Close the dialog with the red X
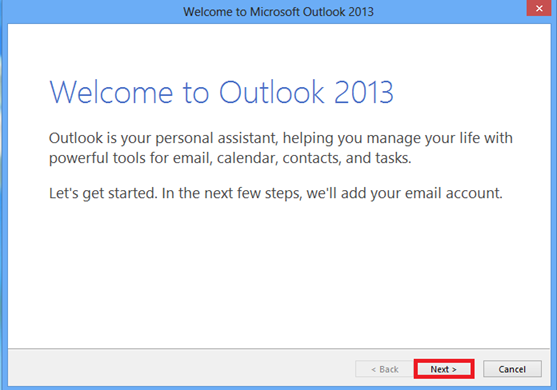 click(539, 8)
